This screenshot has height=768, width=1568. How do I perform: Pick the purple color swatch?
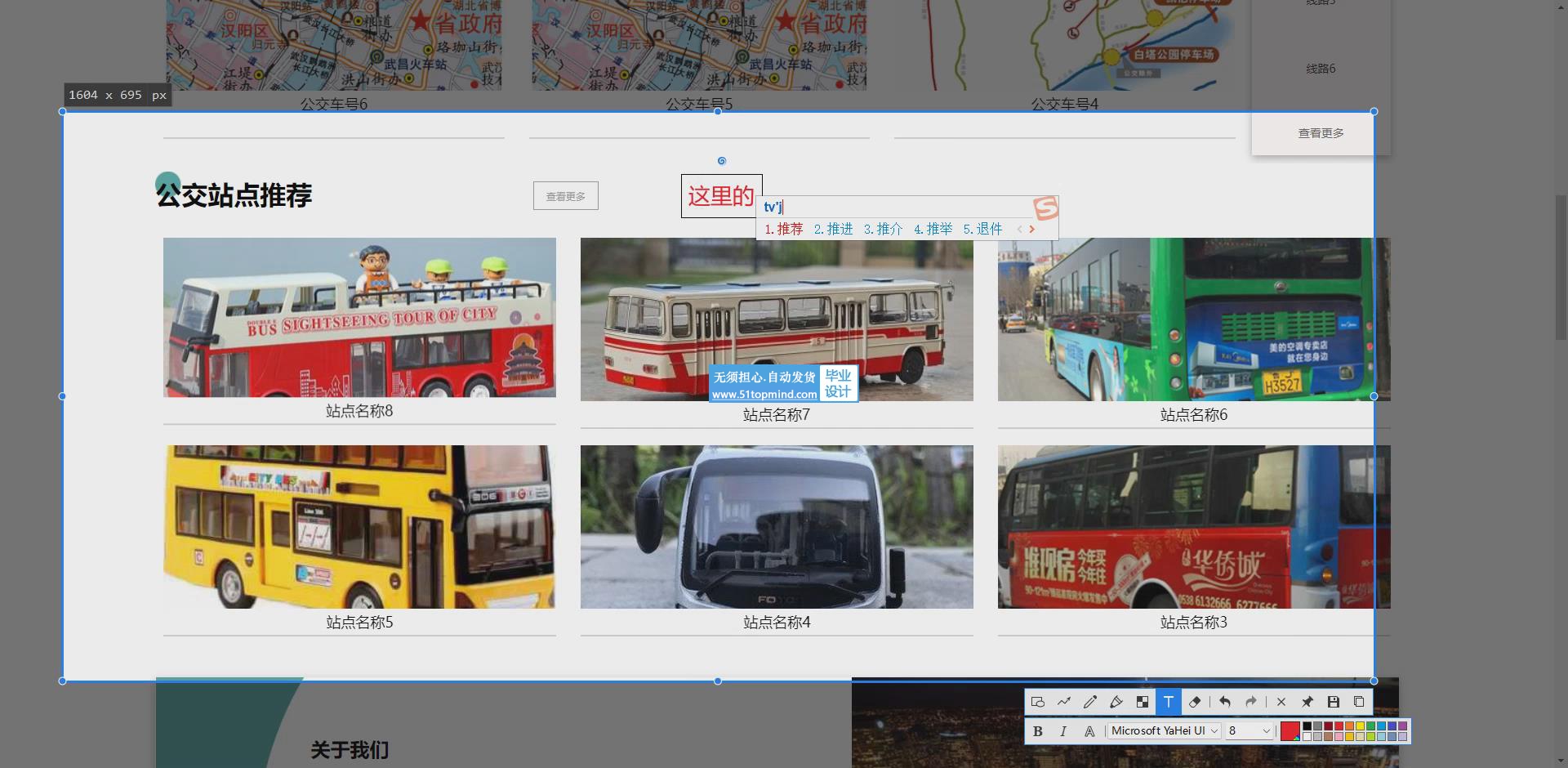pos(1402,726)
